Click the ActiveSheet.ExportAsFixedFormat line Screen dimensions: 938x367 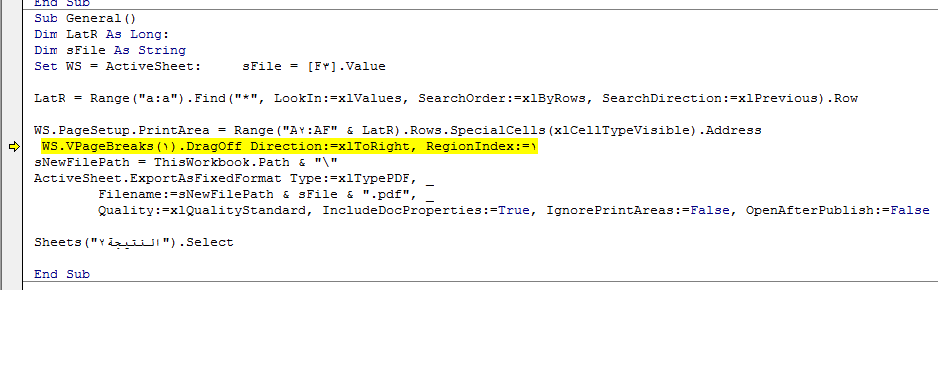[234, 178]
